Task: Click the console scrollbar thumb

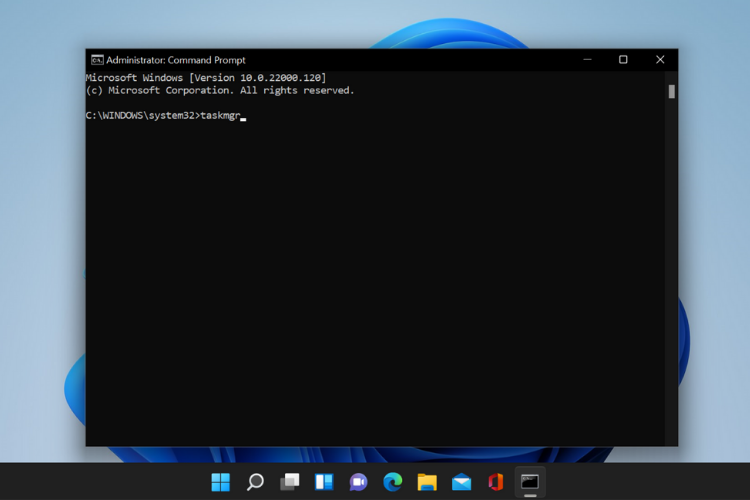Action: click(x=672, y=91)
